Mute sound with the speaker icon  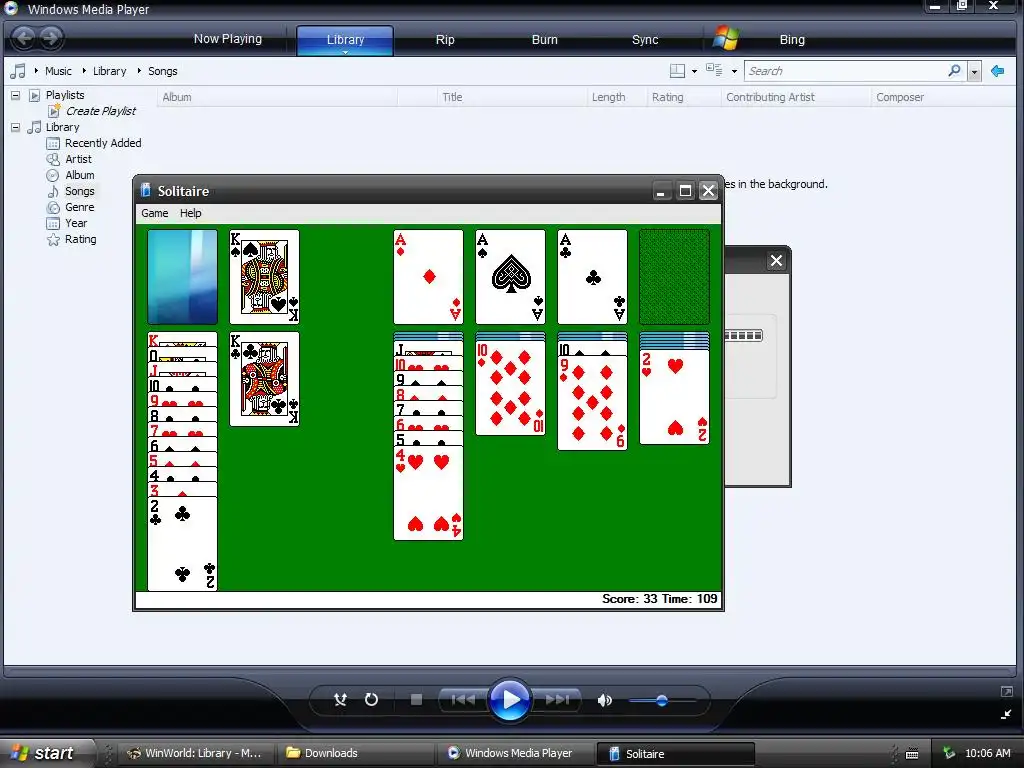click(605, 700)
